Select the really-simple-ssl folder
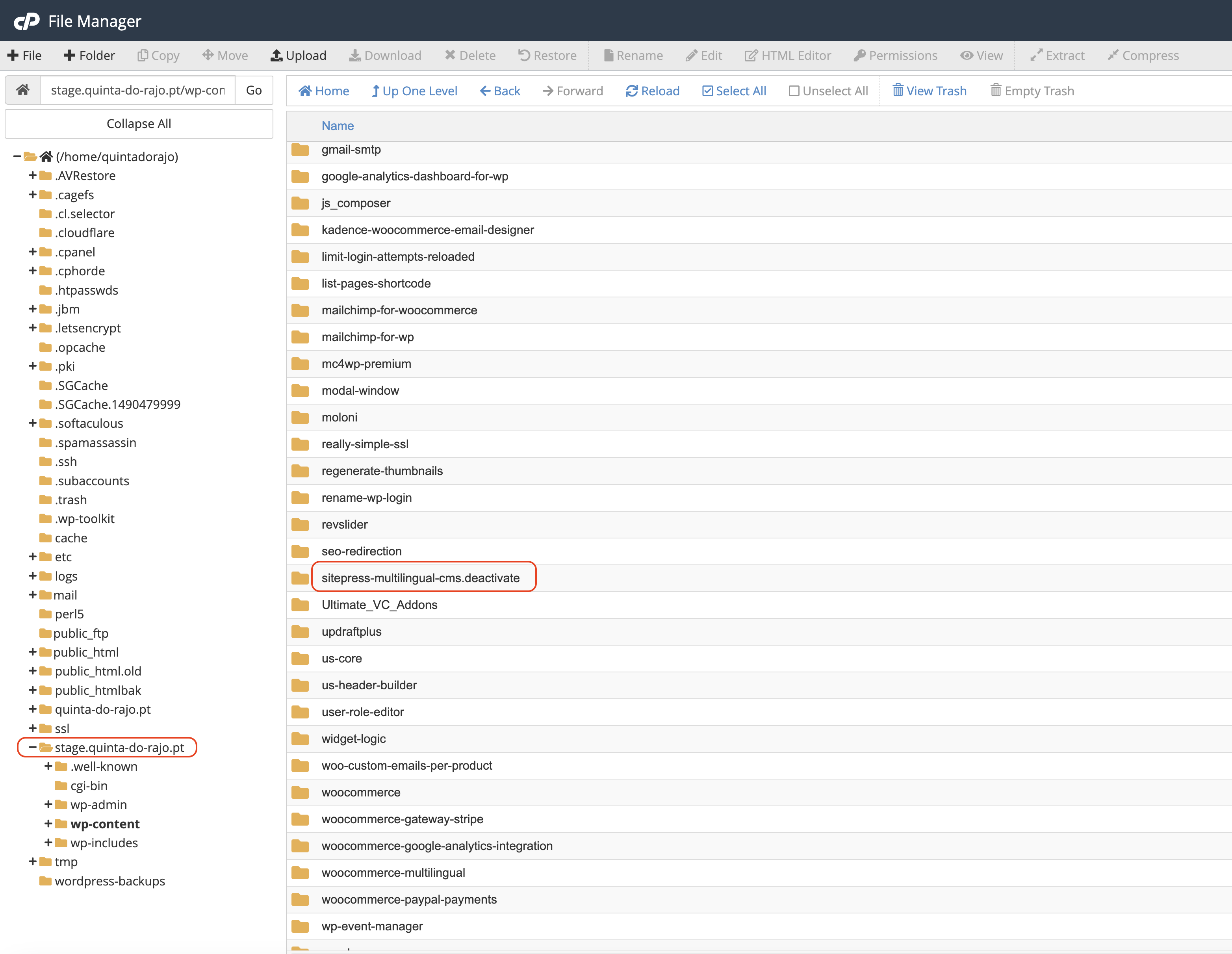Screen dimensions: 1232x954 pyautogui.click(x=365, y=445)
